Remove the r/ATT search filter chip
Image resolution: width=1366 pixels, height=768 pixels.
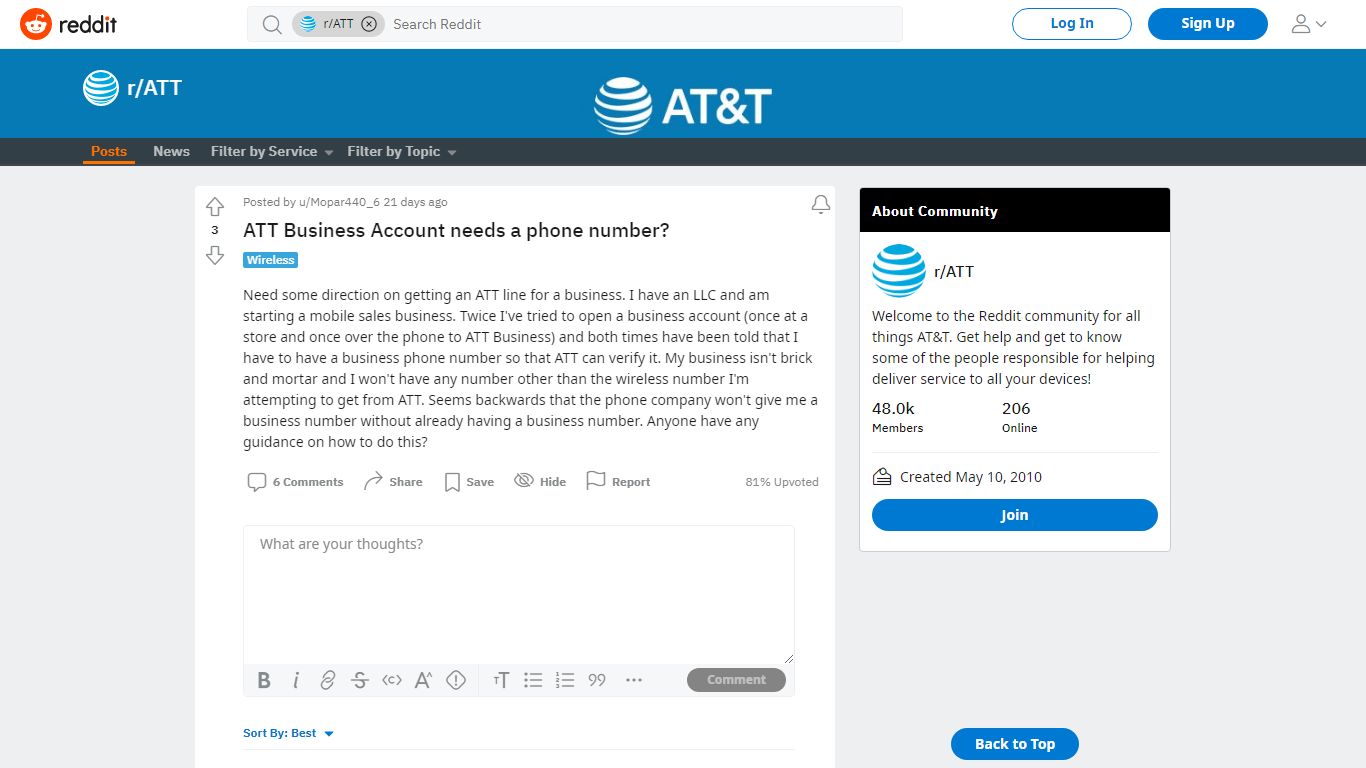(x=369, y=24)
